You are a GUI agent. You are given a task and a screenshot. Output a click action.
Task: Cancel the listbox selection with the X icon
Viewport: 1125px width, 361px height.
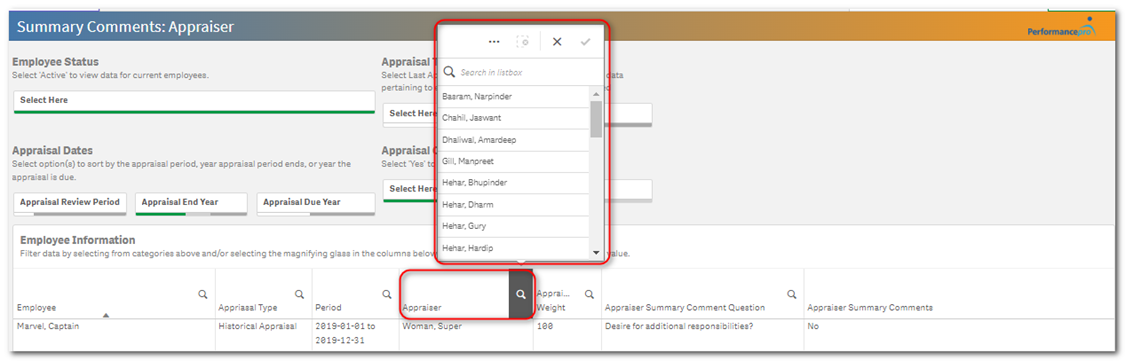coord(557,42)
